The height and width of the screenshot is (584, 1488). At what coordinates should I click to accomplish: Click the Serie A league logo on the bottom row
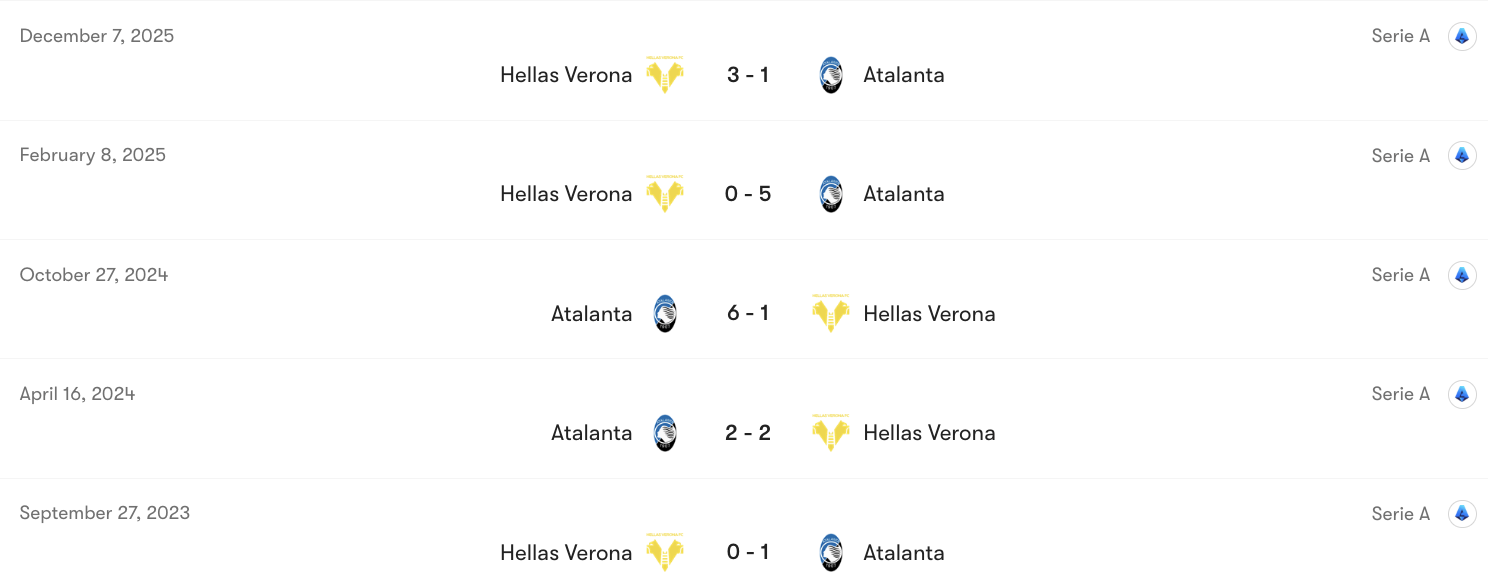(1461, 513)
